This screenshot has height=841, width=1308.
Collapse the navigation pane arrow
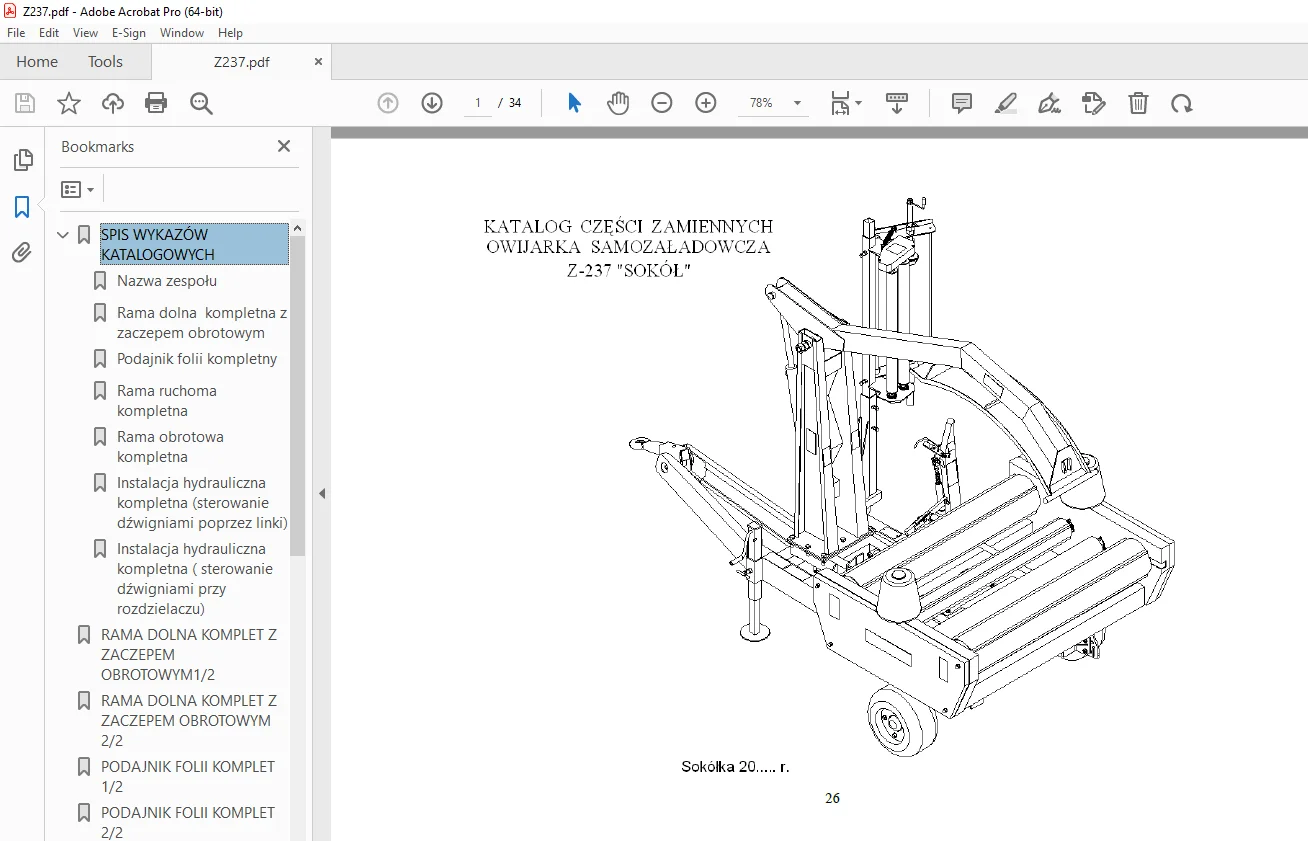coord(322,493)
